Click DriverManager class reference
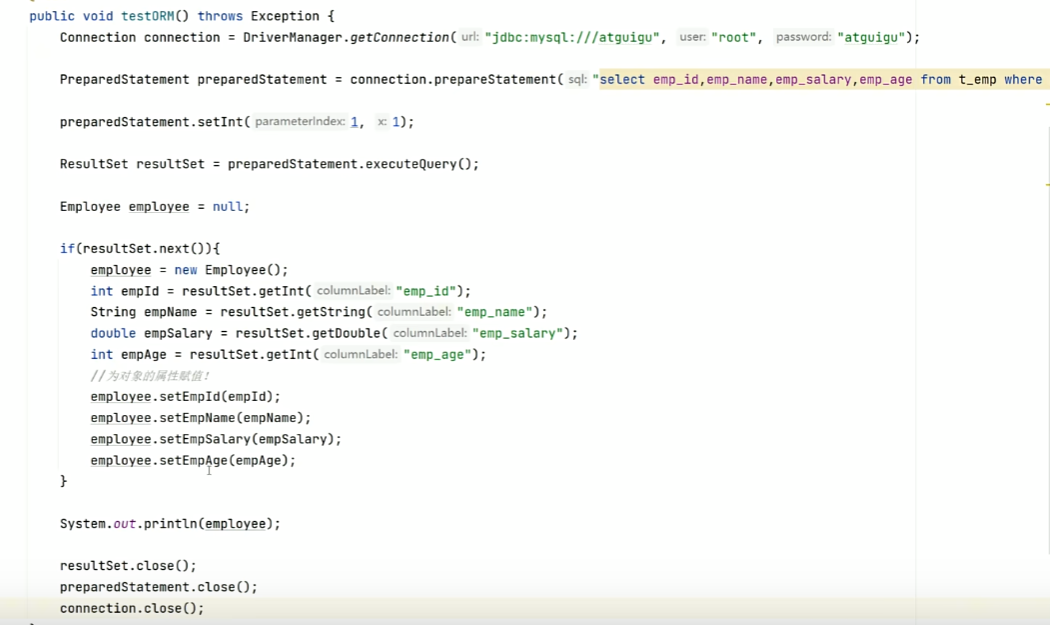Image resolution: width=1050 pixels, height=625 pixels. point(293,38)
